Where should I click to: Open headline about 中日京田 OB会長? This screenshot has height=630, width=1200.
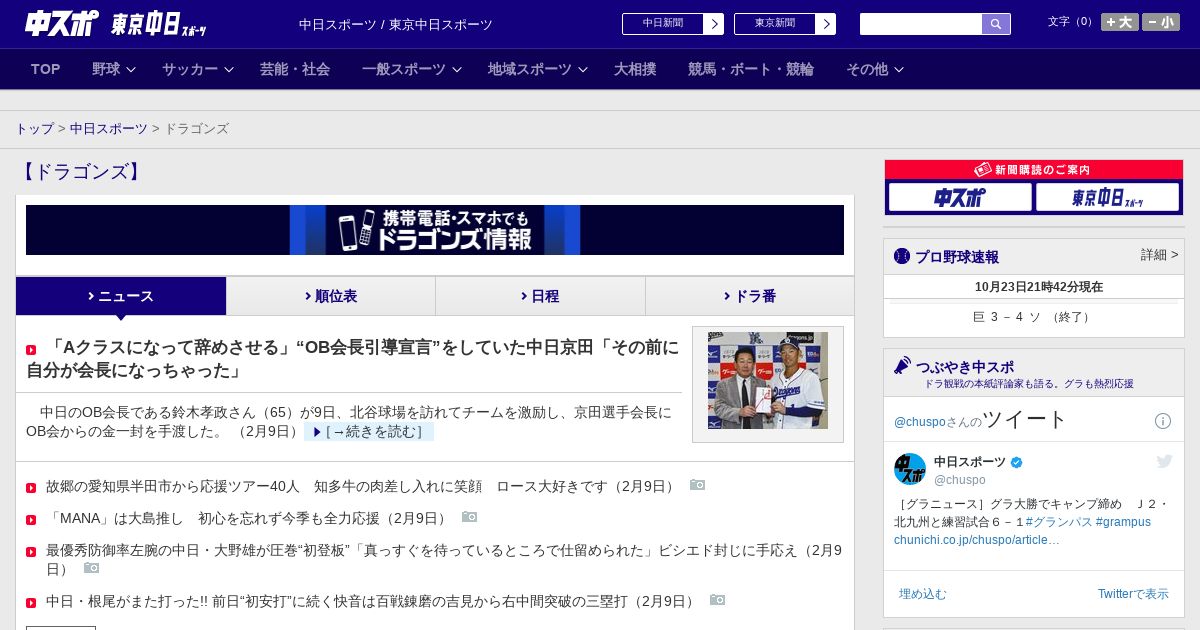353,359
